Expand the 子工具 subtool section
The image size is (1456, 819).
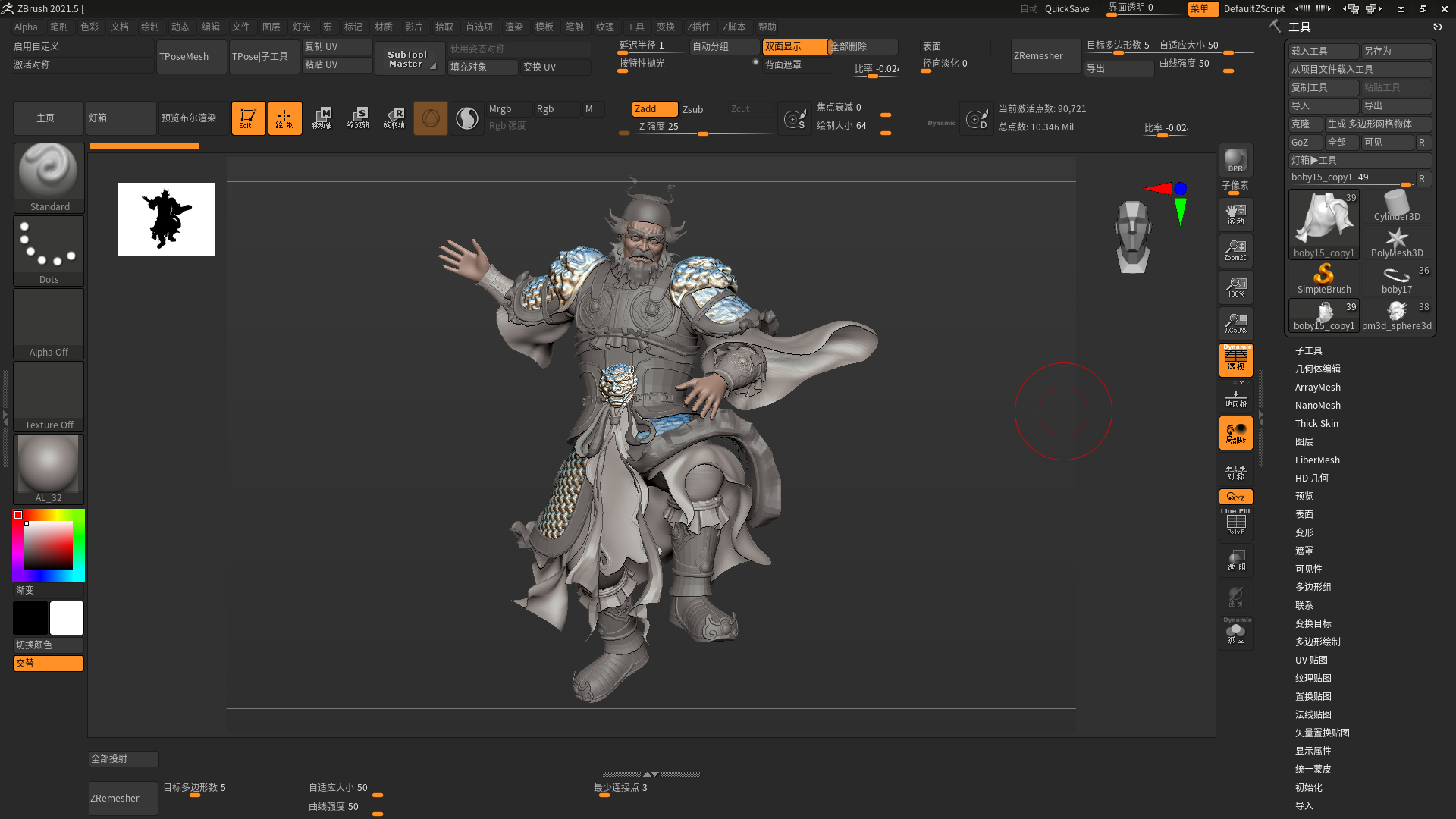coord(1309,350)
